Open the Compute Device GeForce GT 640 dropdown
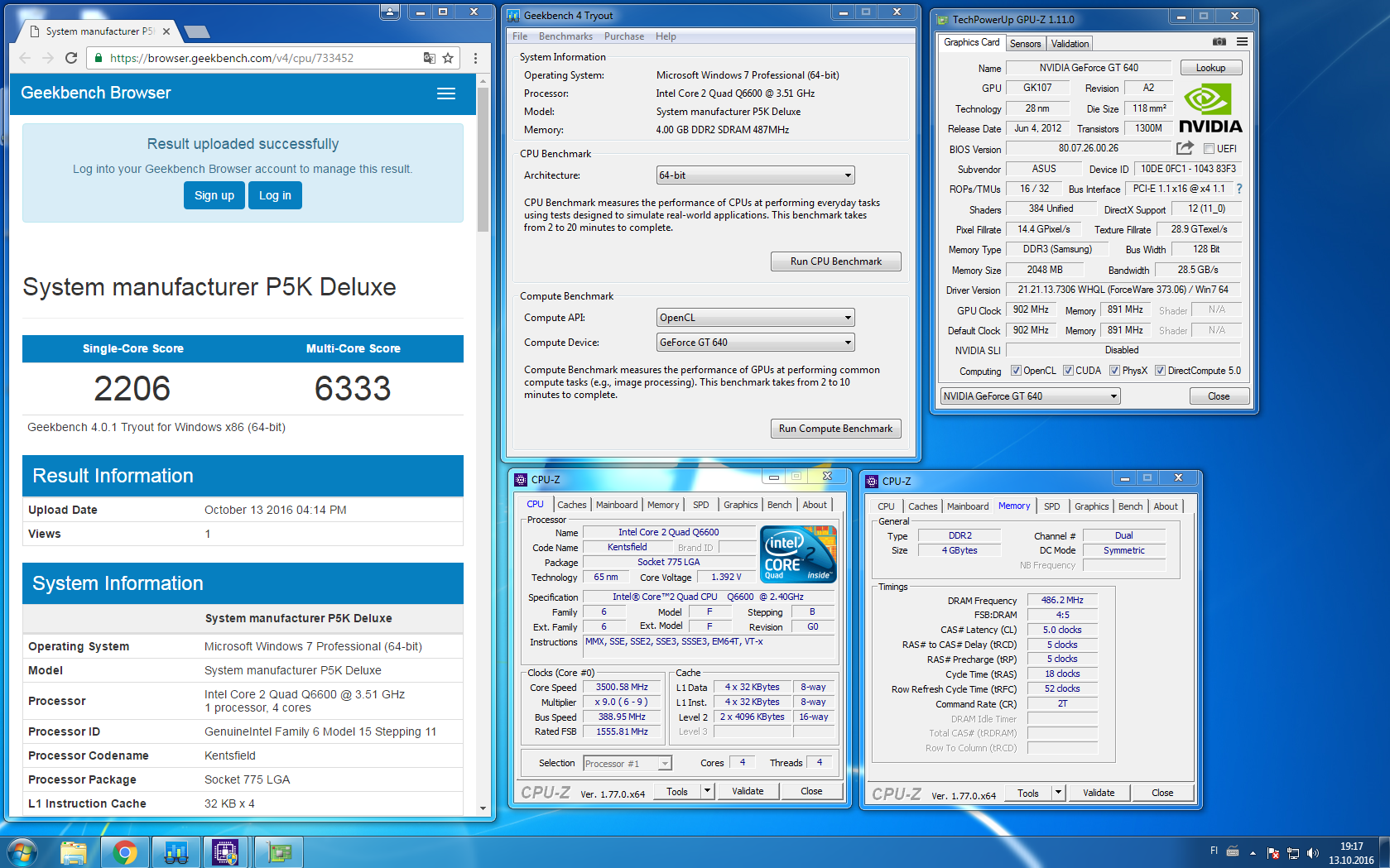 click(x=755, y=343)
